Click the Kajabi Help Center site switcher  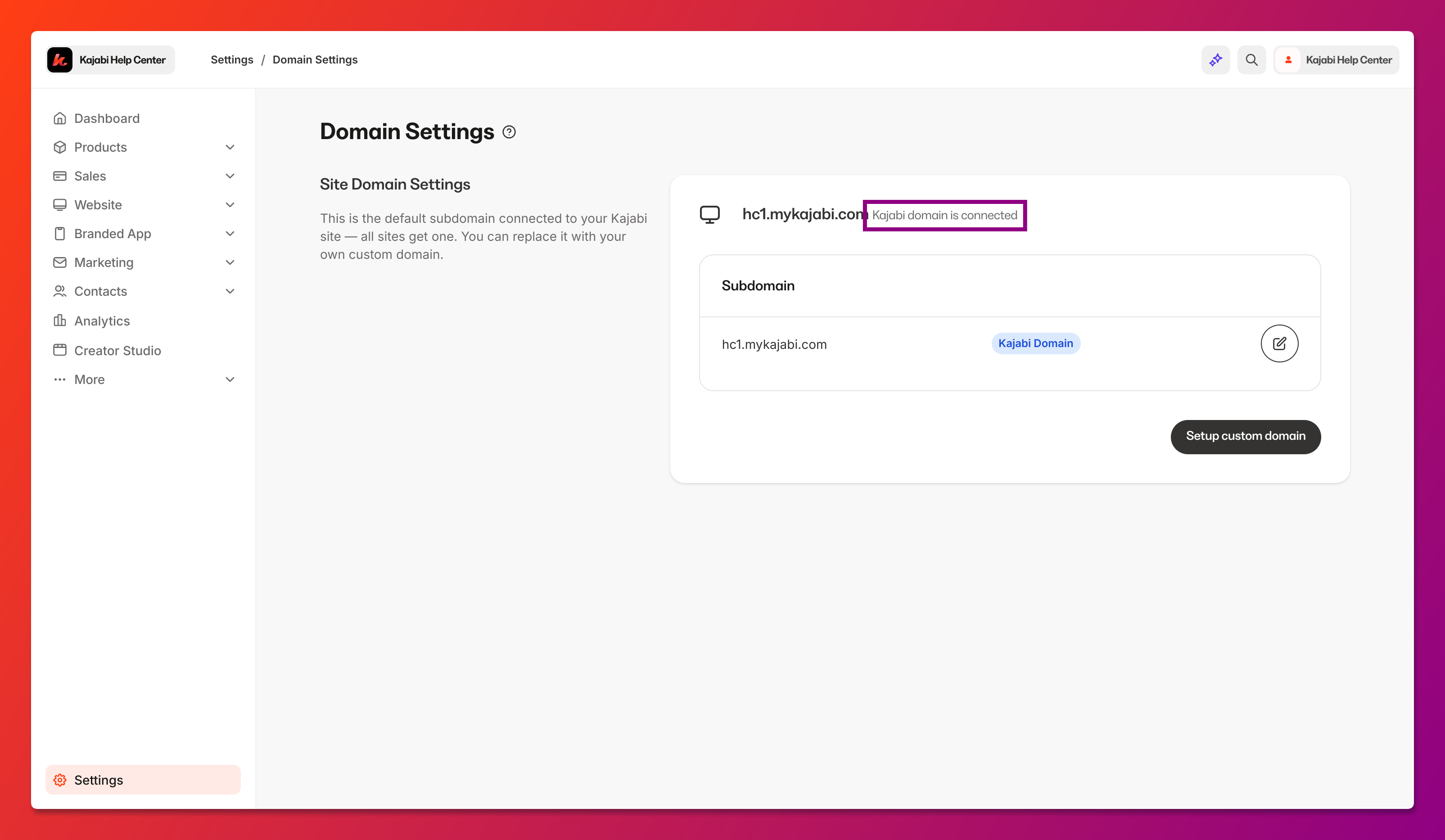110,59
